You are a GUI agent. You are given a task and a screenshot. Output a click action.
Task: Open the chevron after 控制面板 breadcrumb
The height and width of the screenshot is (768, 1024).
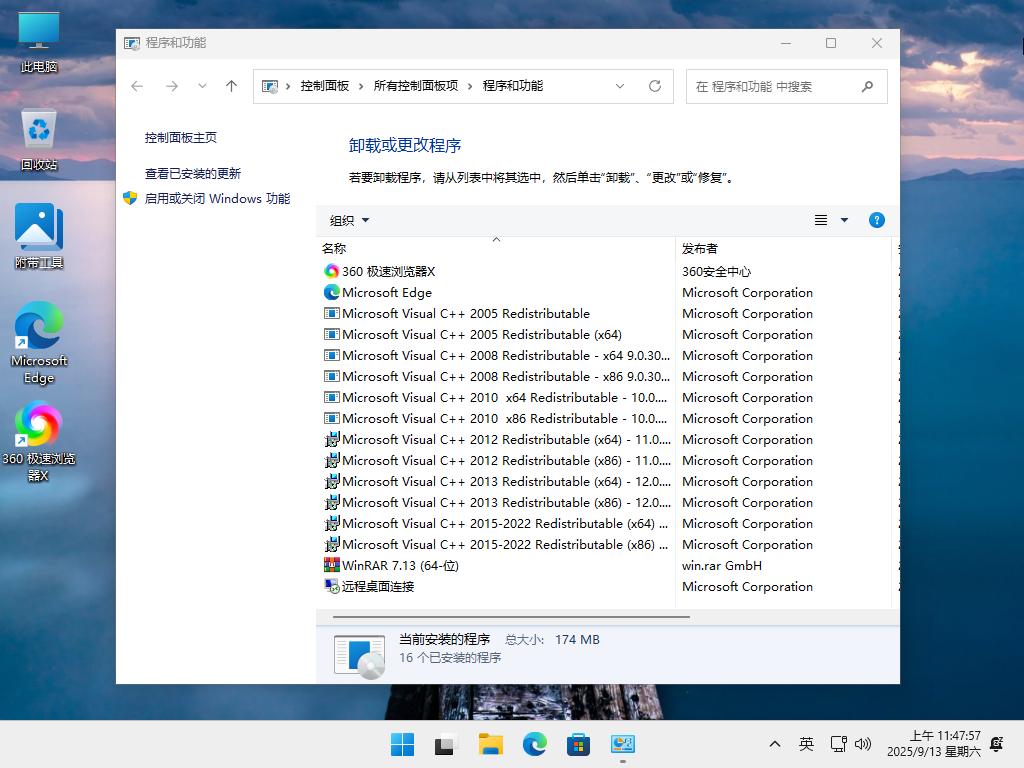360,86
